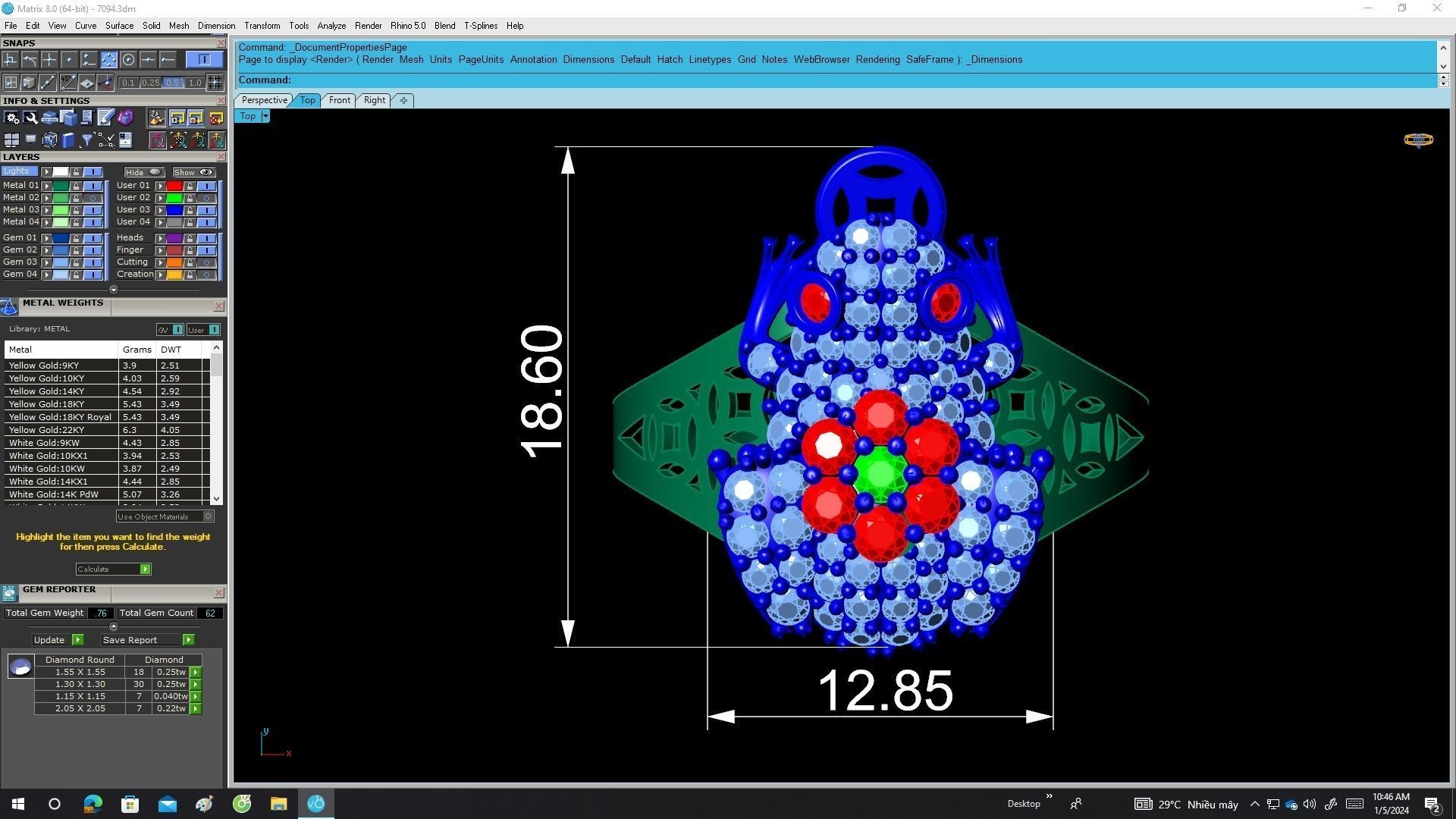Toggle Cutting layer visibility switch

pyautogui.click(x=206, y=262)
